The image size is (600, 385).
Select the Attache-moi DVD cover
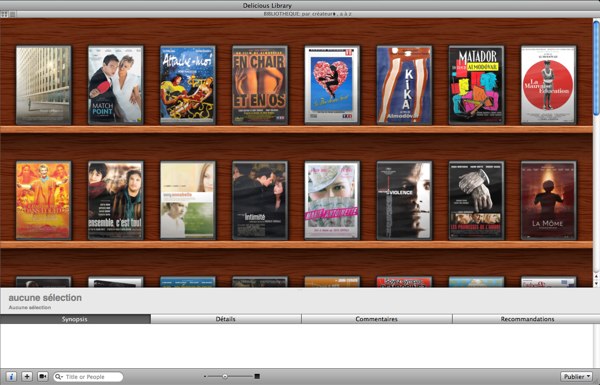tap(188, 85)
